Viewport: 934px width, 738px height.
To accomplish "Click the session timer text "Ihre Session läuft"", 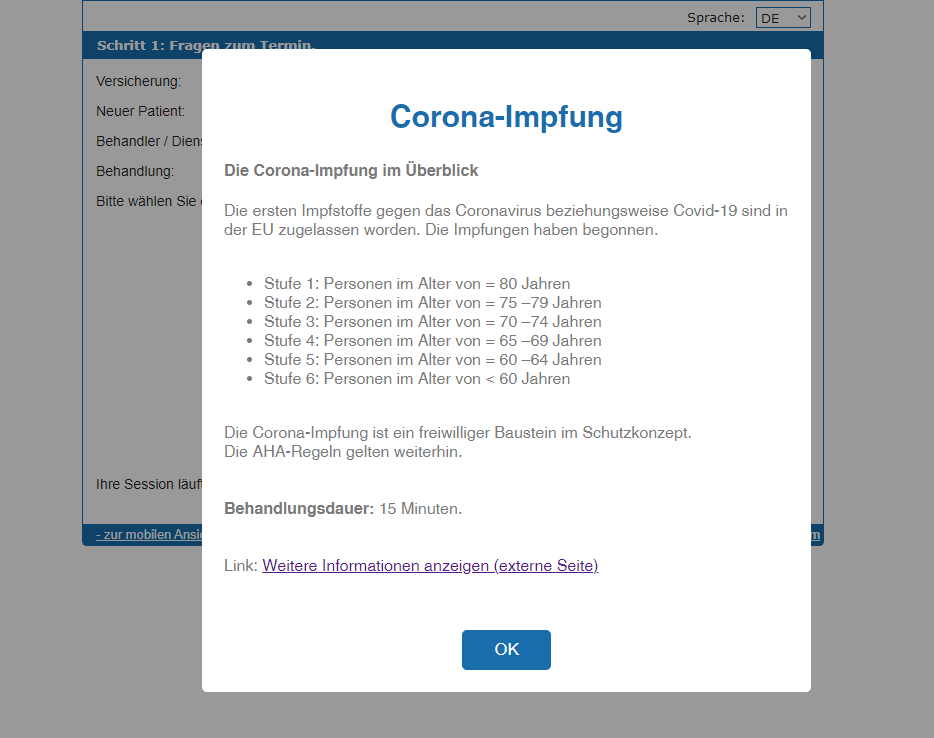I will pyautogui.click(x=145, y=484).
